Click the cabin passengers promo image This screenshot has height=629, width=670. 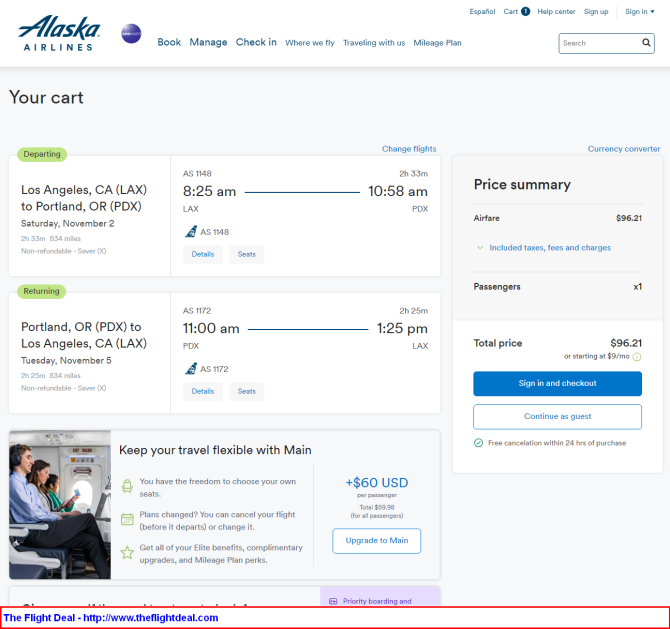pos(60,505)
